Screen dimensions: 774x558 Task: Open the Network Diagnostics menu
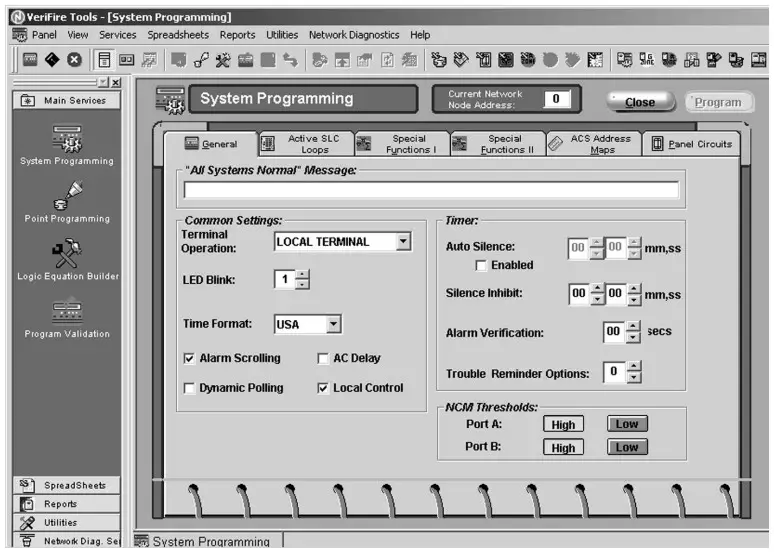[354, 35]
